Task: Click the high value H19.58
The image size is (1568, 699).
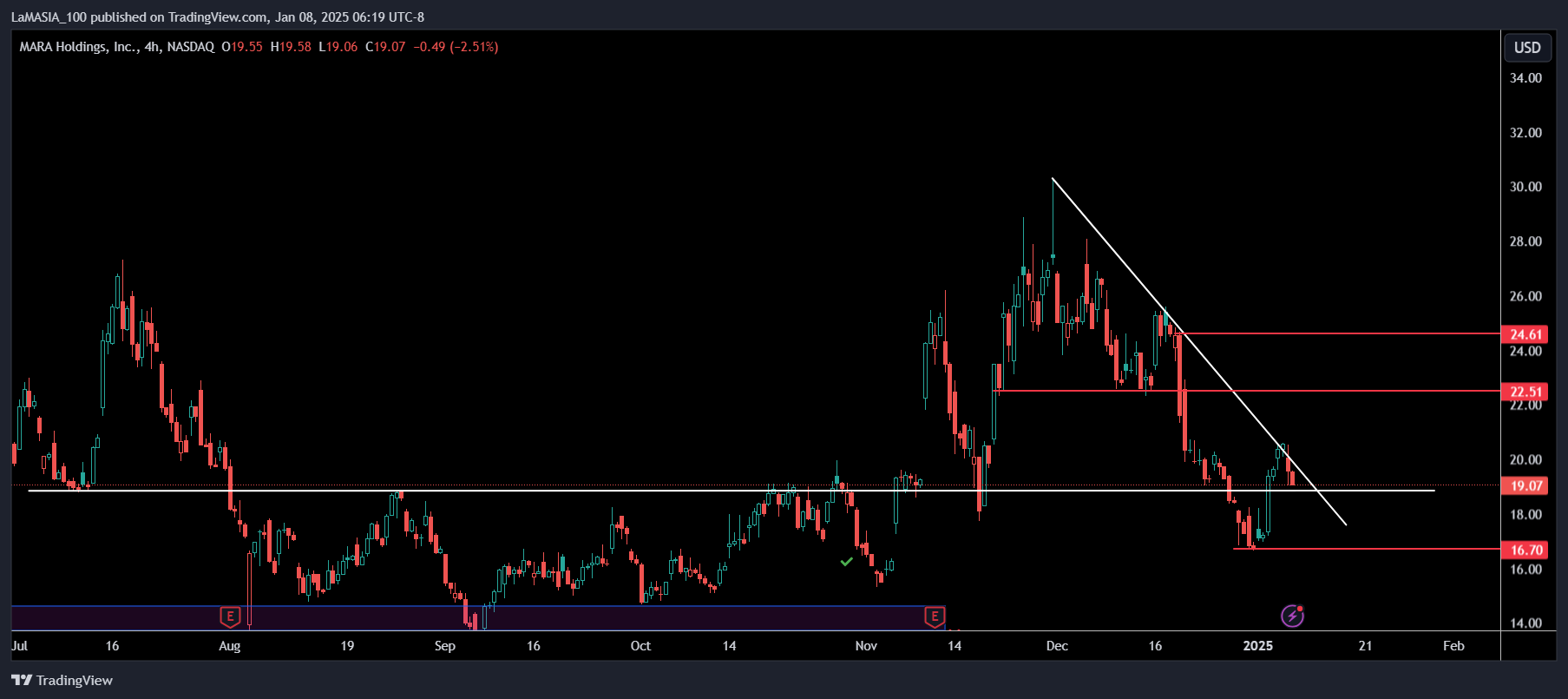Action: [291, 47]
